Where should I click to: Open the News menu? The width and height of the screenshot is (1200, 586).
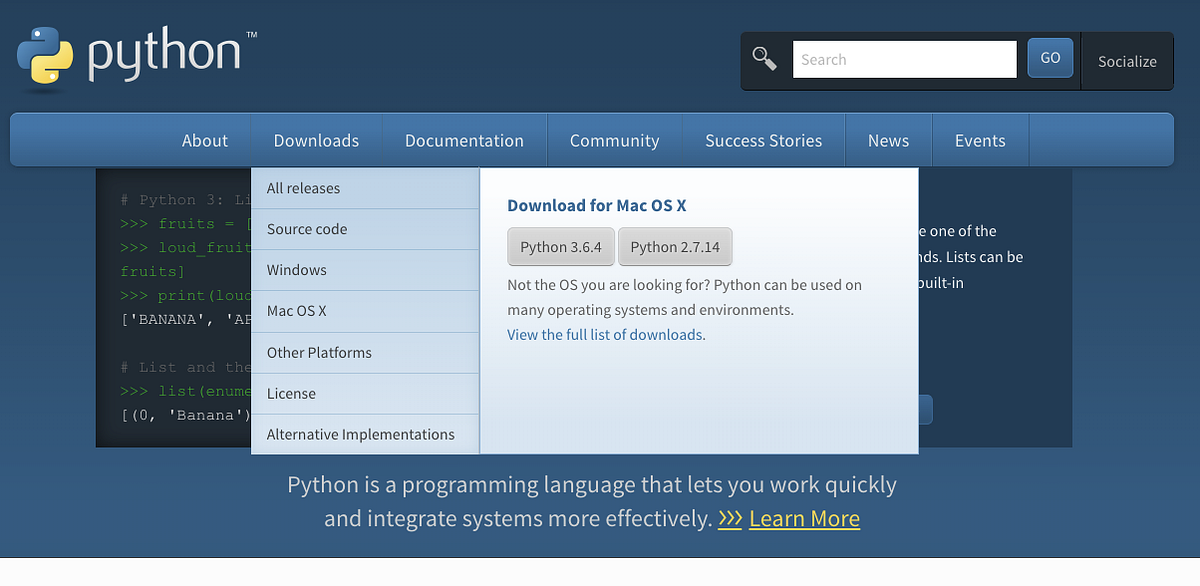pos(888,140)
